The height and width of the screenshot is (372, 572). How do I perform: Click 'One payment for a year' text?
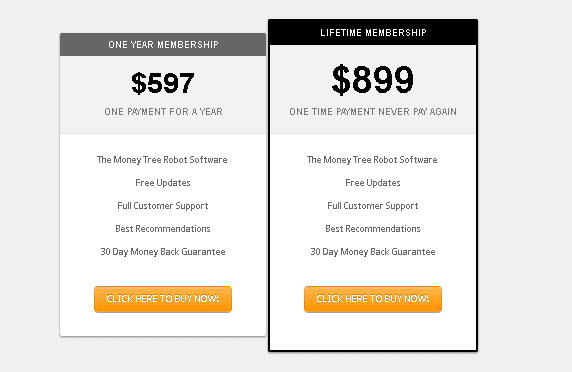coord(163,112)
